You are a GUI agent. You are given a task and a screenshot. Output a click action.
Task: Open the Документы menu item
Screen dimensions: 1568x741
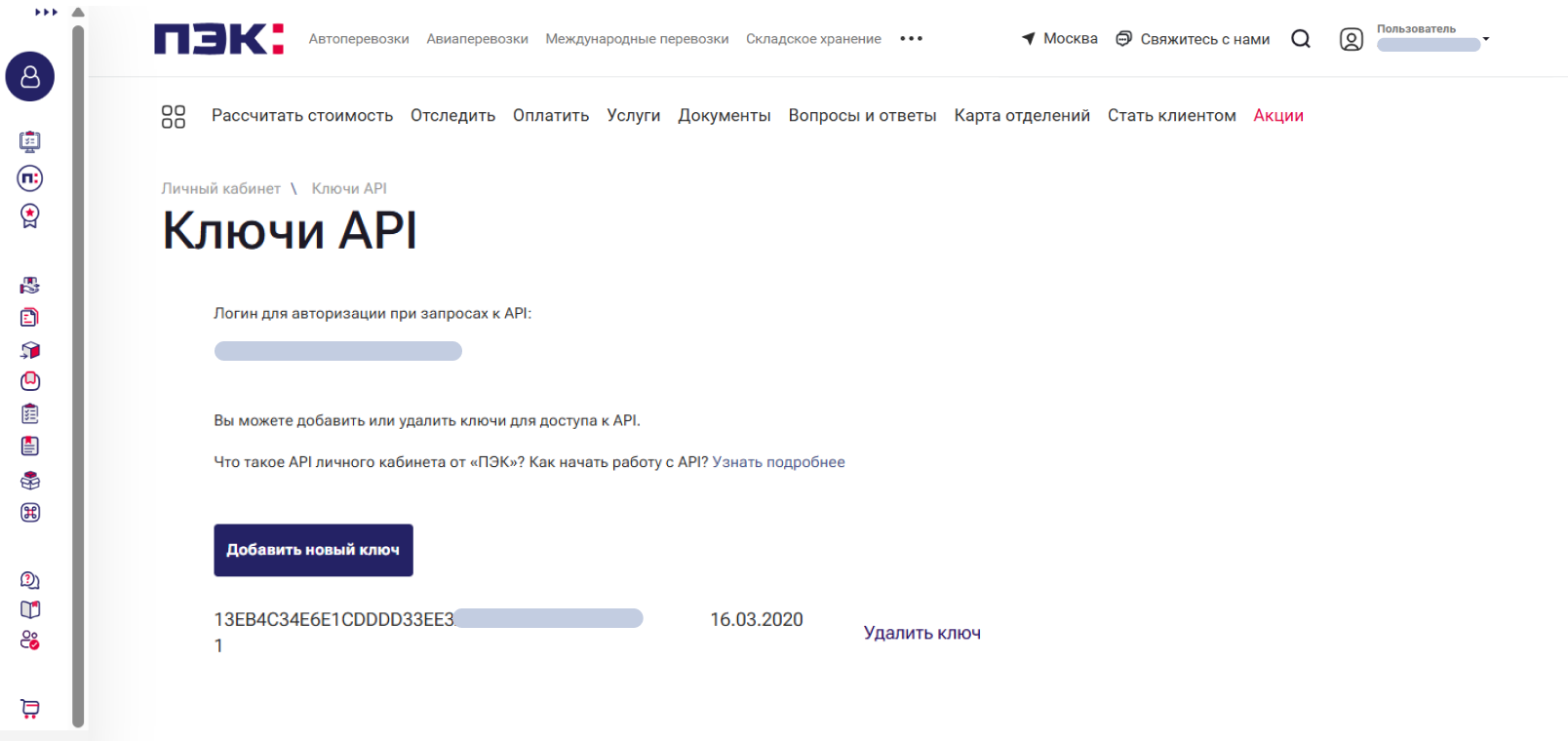725,116
